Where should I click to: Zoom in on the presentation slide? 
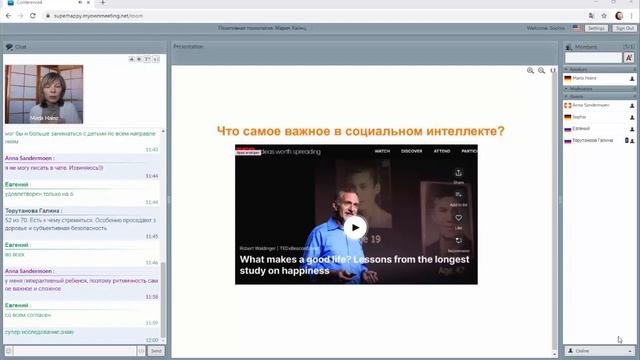[x=530, y=71]
